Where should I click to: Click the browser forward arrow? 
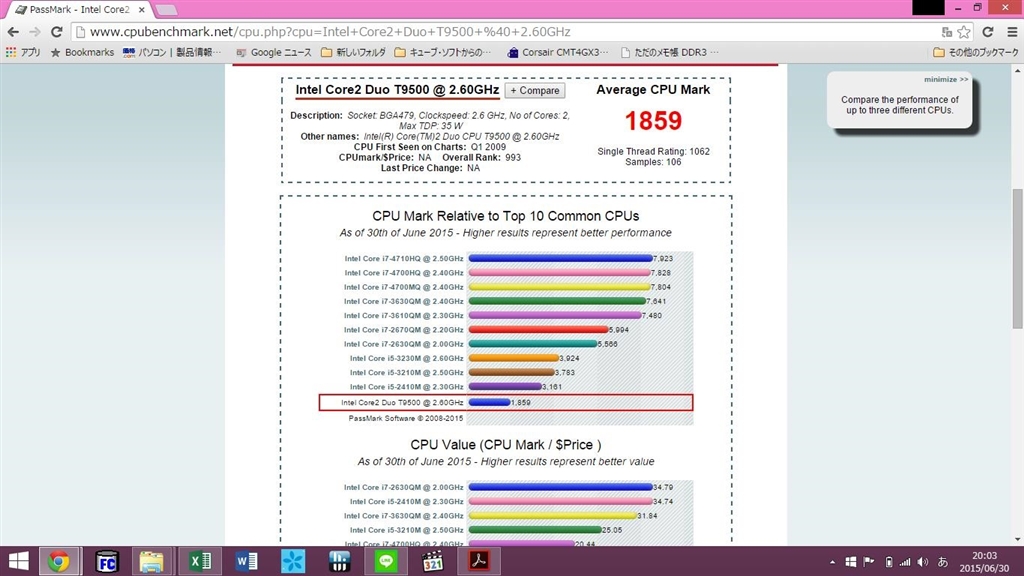click(35, 31)
